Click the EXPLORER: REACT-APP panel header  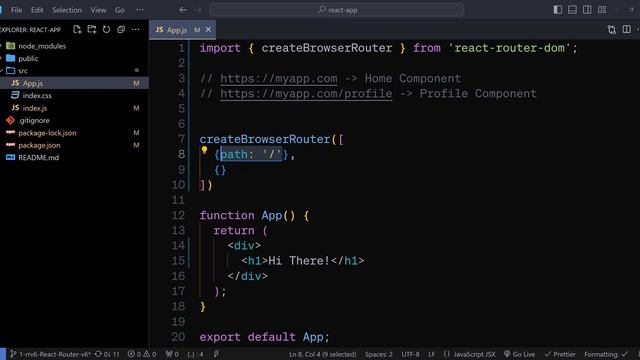click(x=31, y=30)
